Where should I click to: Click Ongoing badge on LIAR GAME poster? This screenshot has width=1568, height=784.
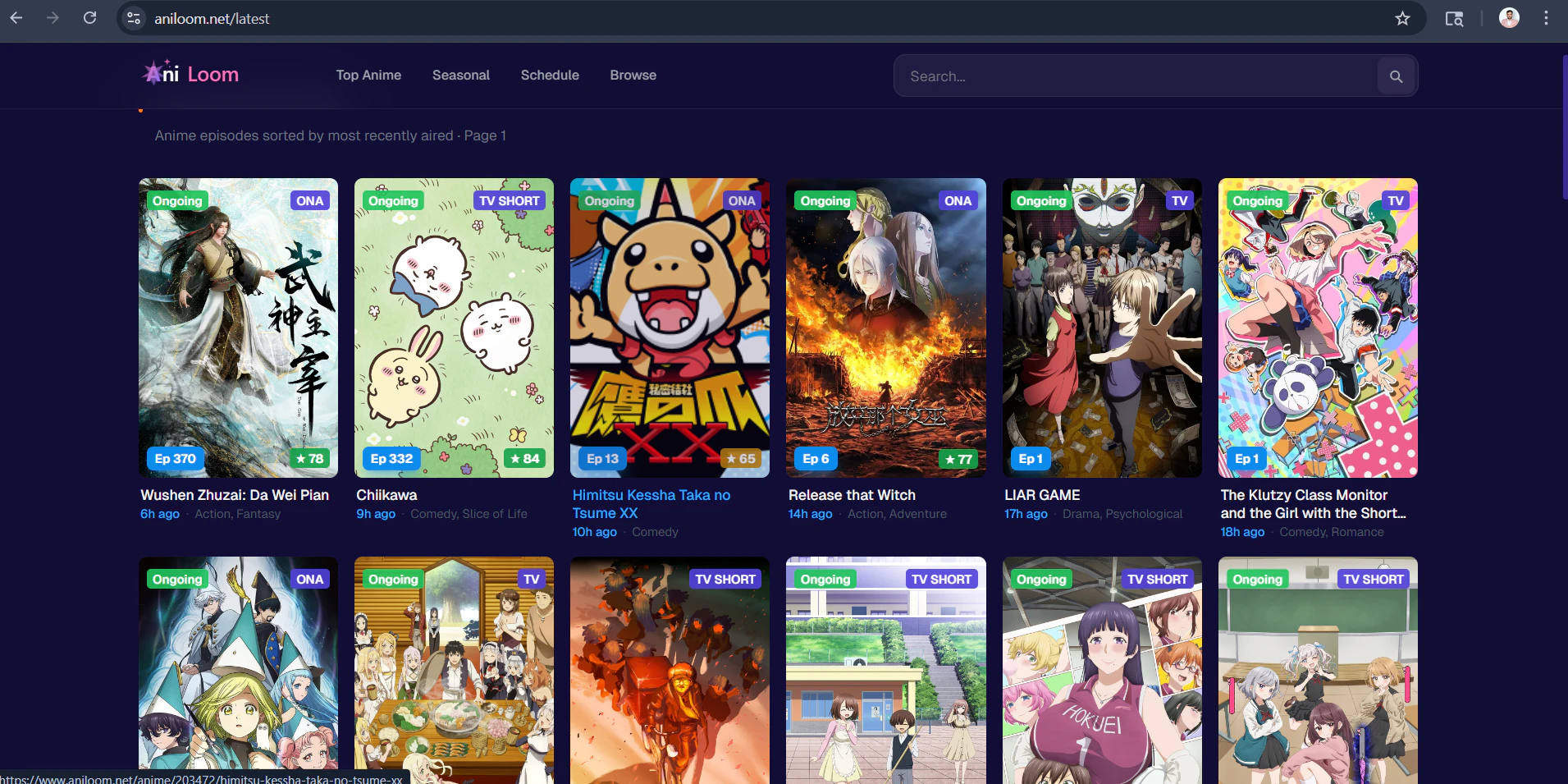coord(1041,201)
